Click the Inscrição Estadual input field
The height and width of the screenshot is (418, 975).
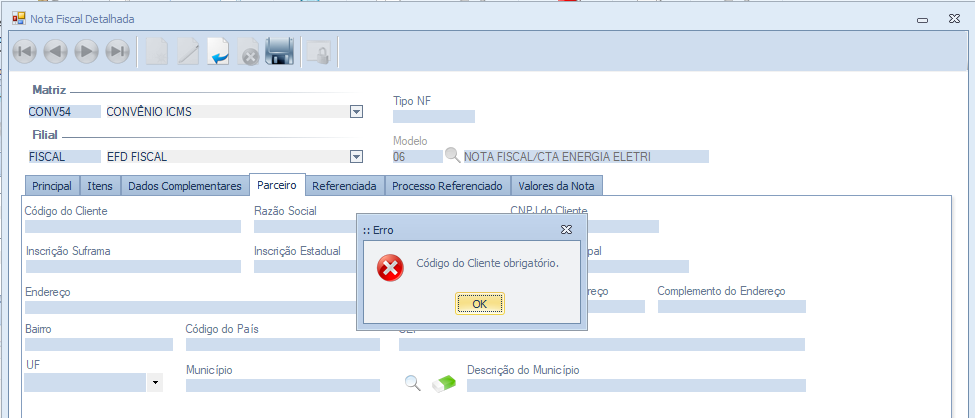click(305, 266)
